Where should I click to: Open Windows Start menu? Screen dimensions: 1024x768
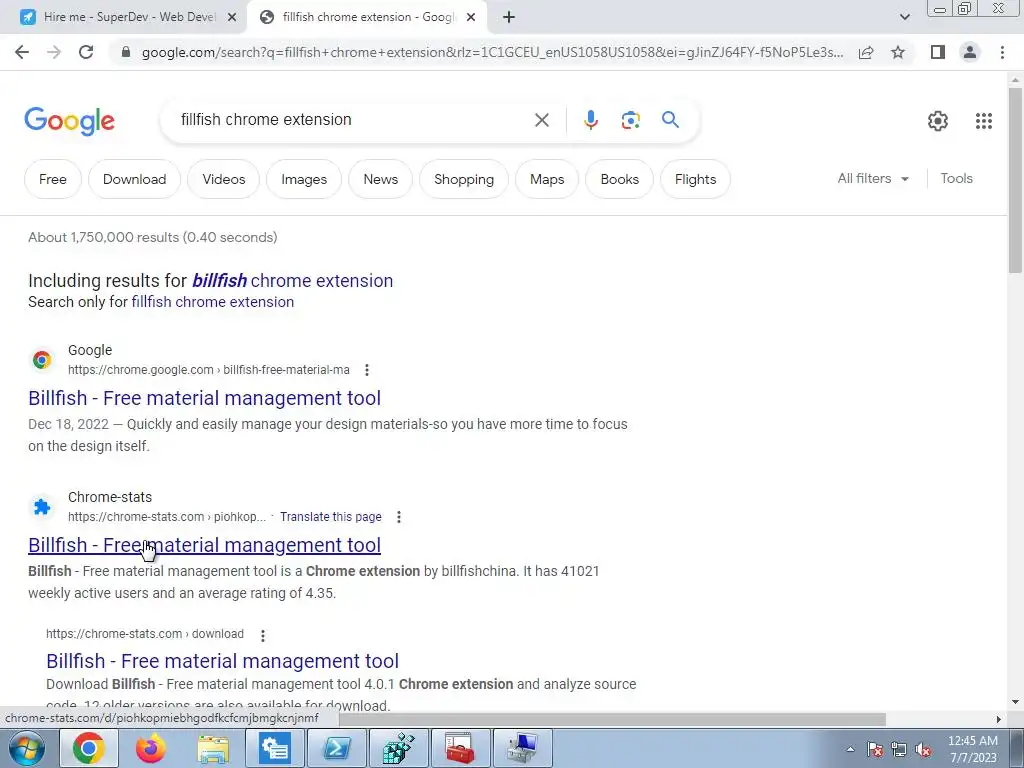pyautogui.click(x=25, y=748)
